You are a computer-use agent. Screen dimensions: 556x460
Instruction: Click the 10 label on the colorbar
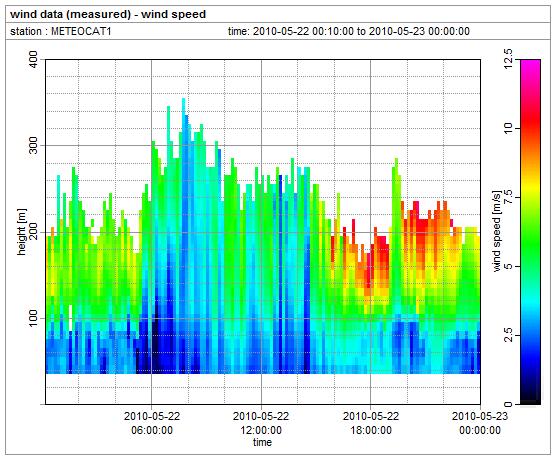(508, 128)
